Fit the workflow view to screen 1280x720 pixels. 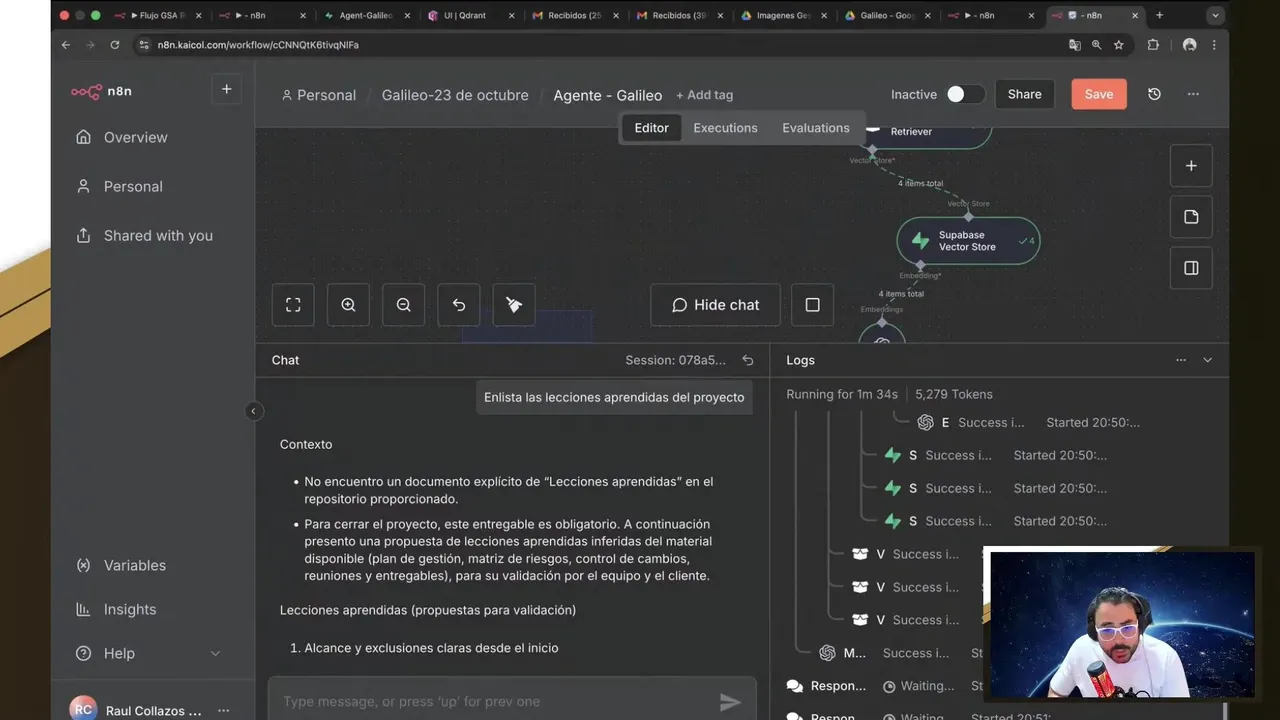click(293, 305)
